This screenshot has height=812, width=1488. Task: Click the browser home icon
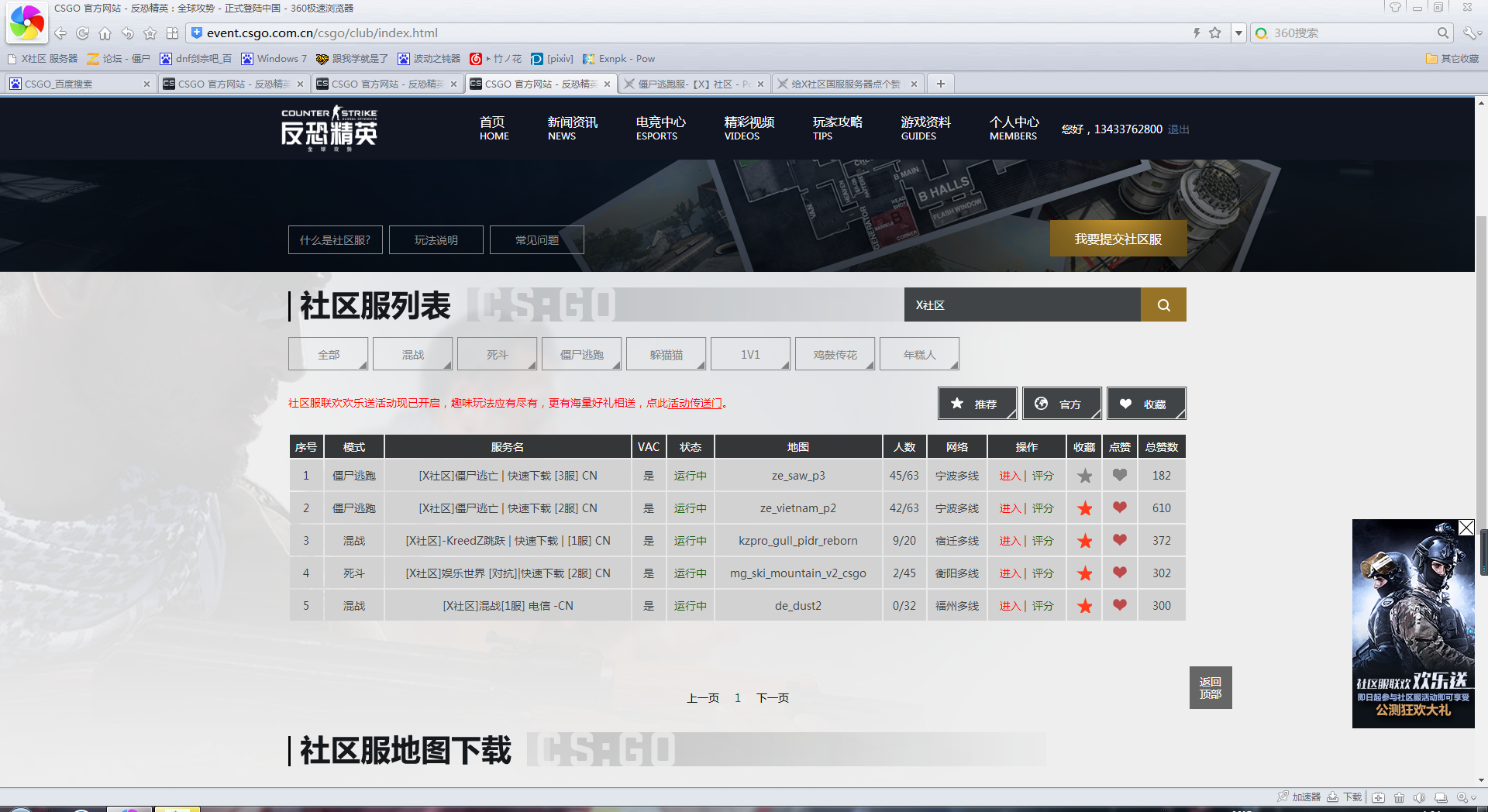click(105, 33)
